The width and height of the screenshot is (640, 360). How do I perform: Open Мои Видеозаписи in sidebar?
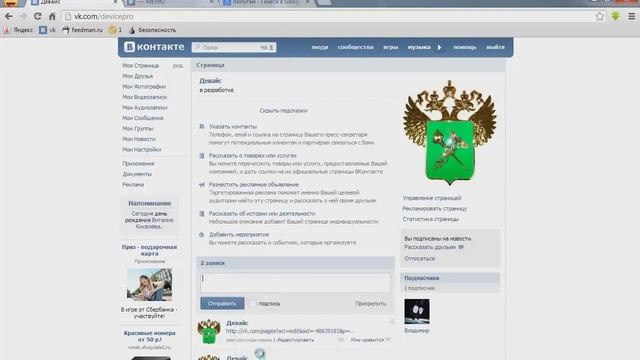tap(144, 97)
